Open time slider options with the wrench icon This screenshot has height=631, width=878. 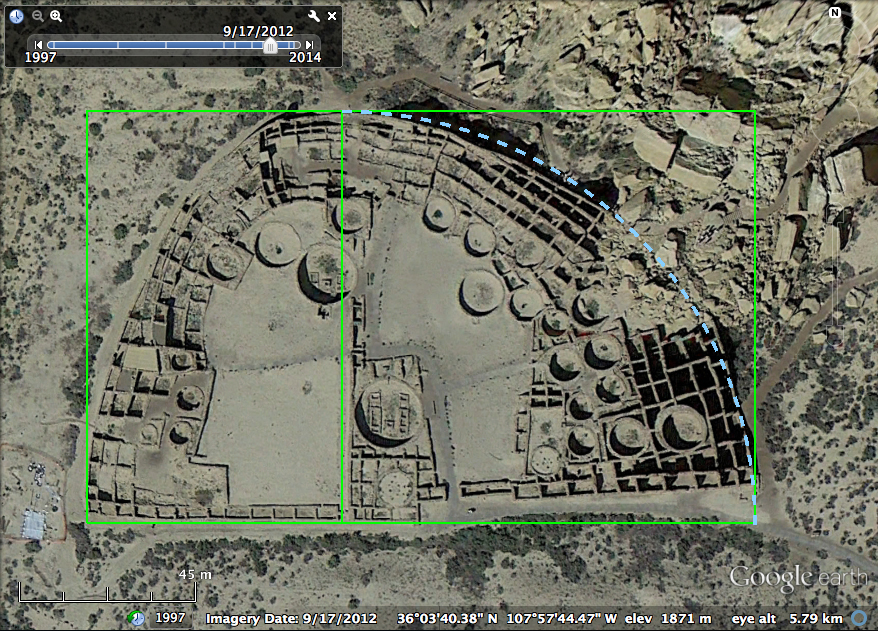point(314,16)
